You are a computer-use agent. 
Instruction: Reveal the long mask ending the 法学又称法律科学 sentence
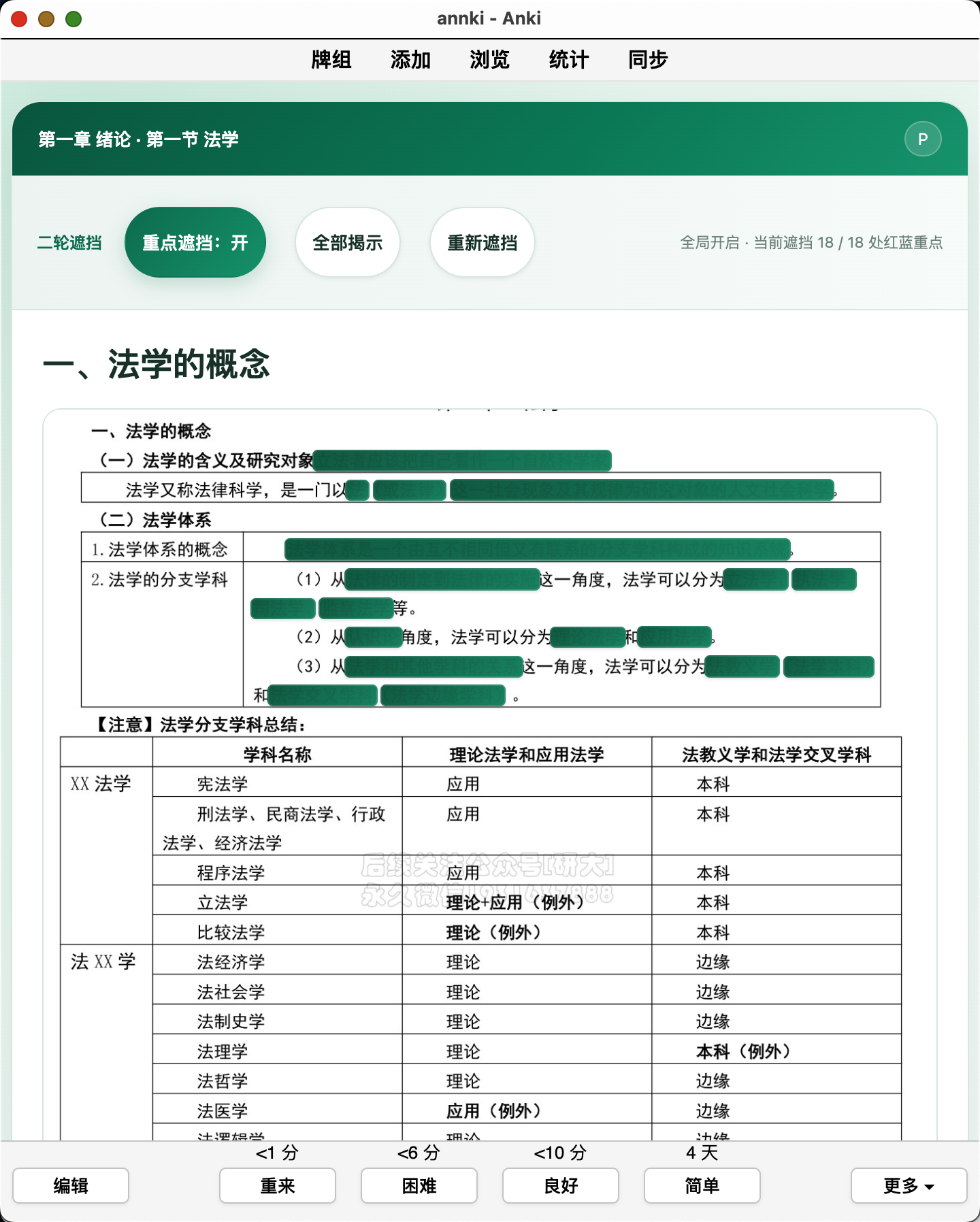[642, 490]
